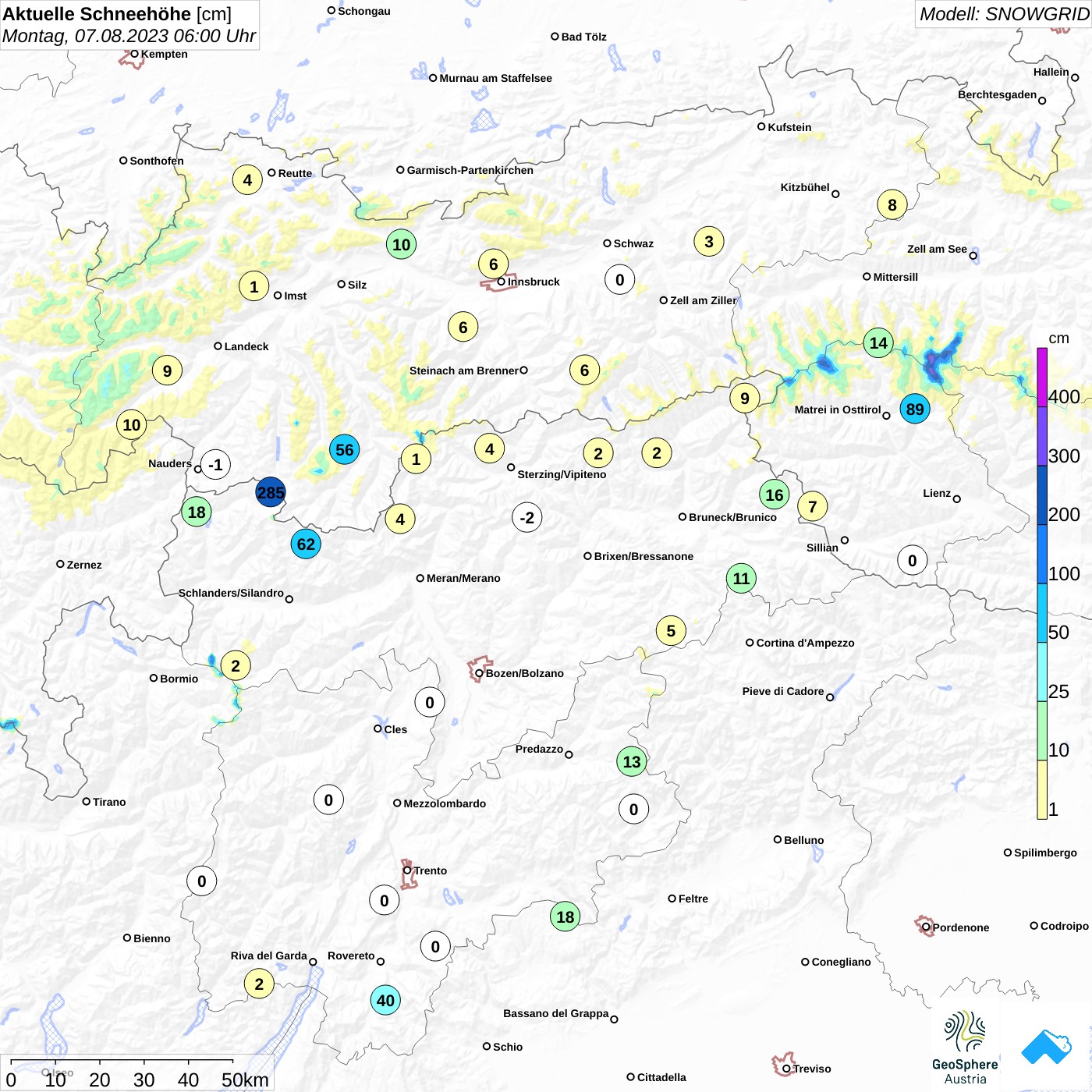
Task: Select the green 18 marker near Nauders
Action: click(x=197, y=512)
